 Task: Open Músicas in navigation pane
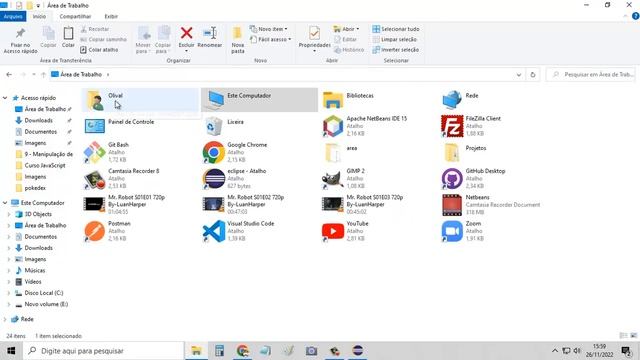[35, 271]
